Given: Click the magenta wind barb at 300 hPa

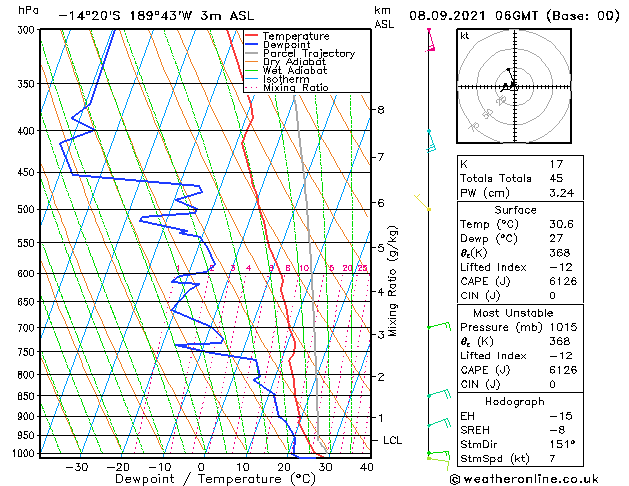Looking at the screenshot, I should pyautogui.click(x=430, y=40).
